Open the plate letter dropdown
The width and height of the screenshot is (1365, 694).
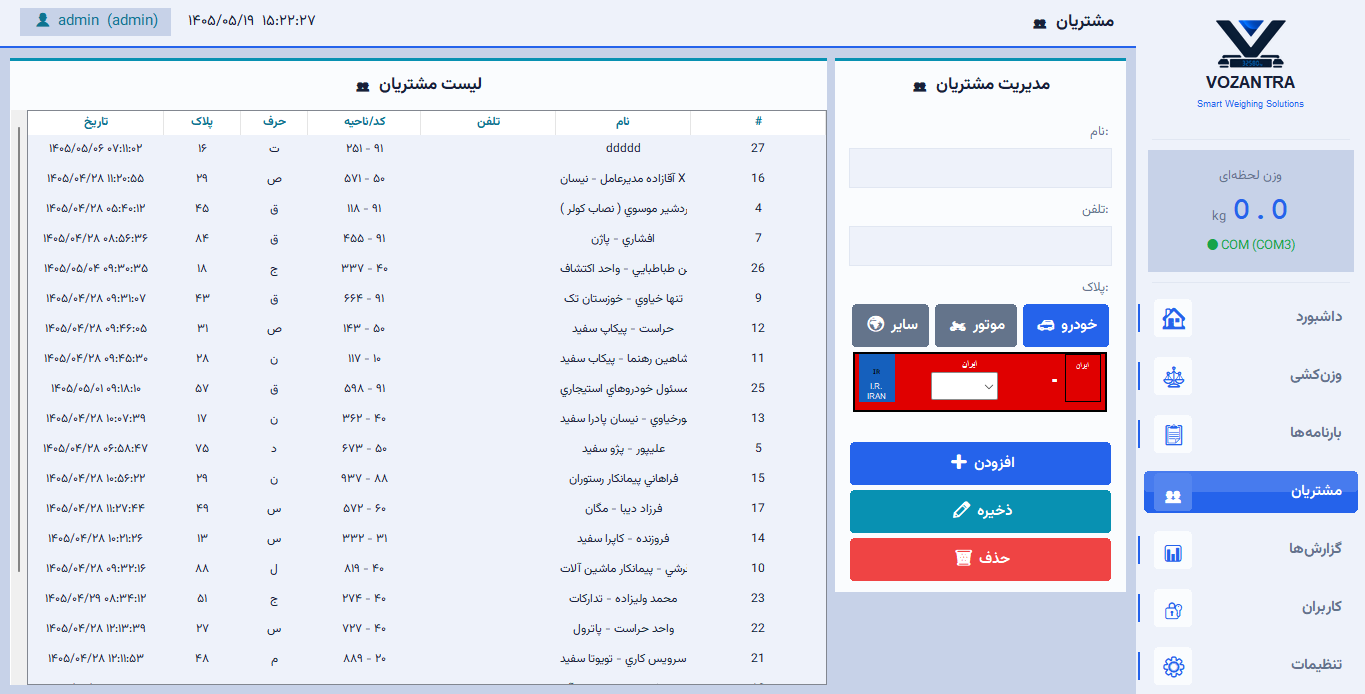point(964,386)
